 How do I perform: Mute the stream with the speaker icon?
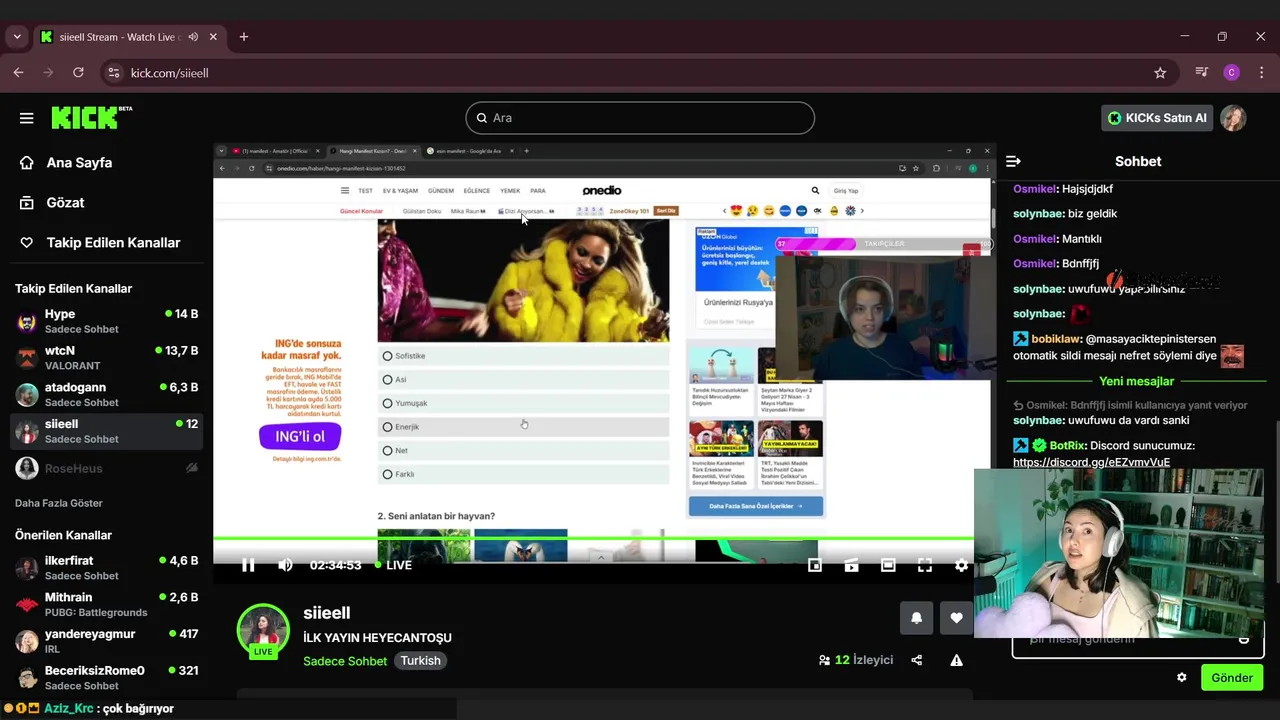tap(285, 565)
